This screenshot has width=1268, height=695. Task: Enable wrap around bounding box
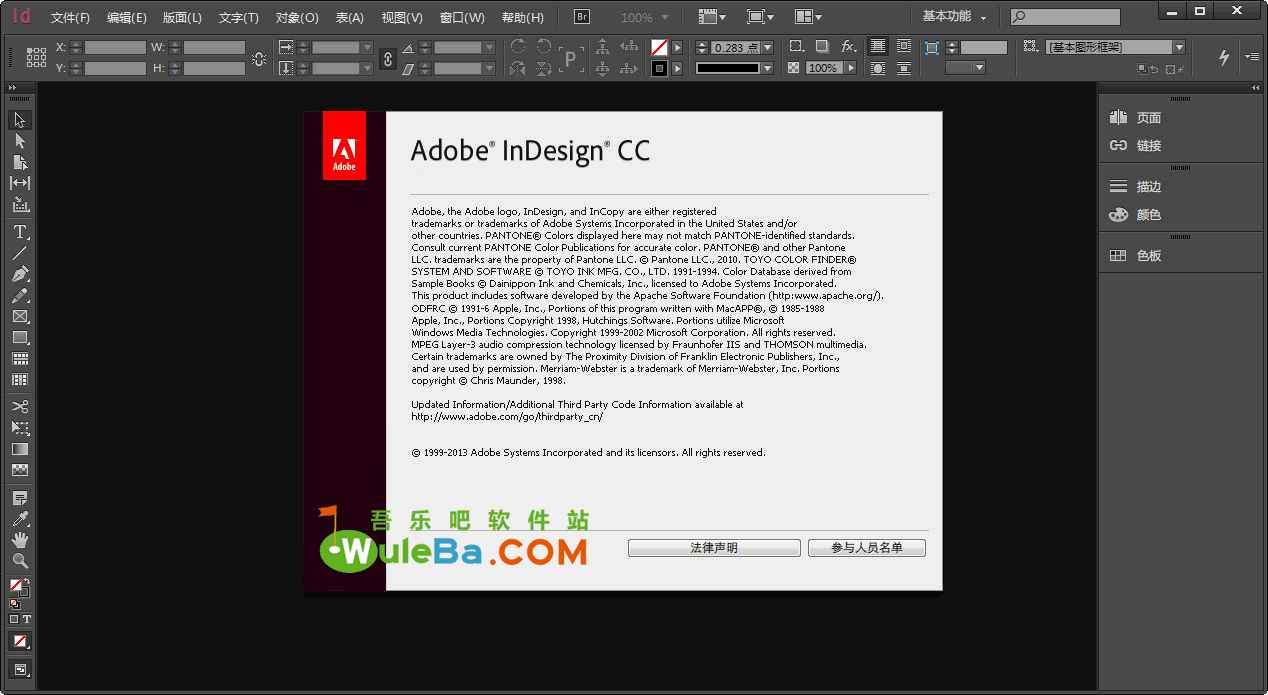coord(904,47)
